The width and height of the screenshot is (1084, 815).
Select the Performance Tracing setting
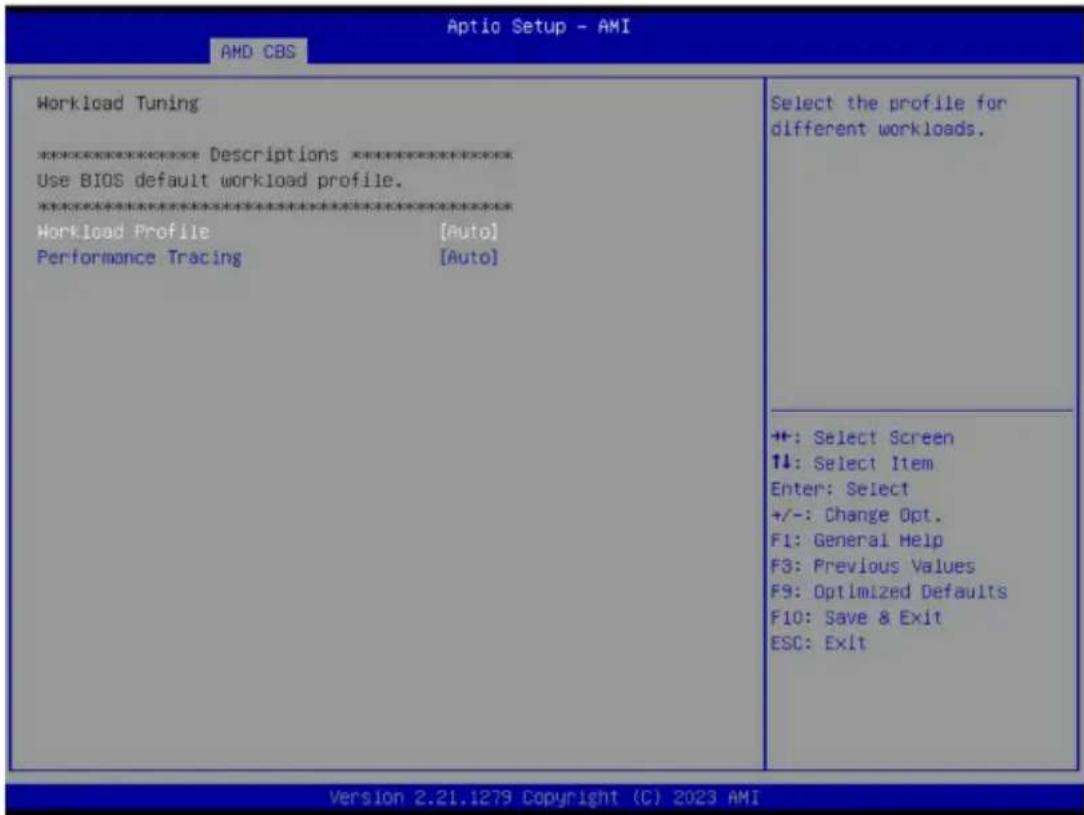tap(139, 257)
